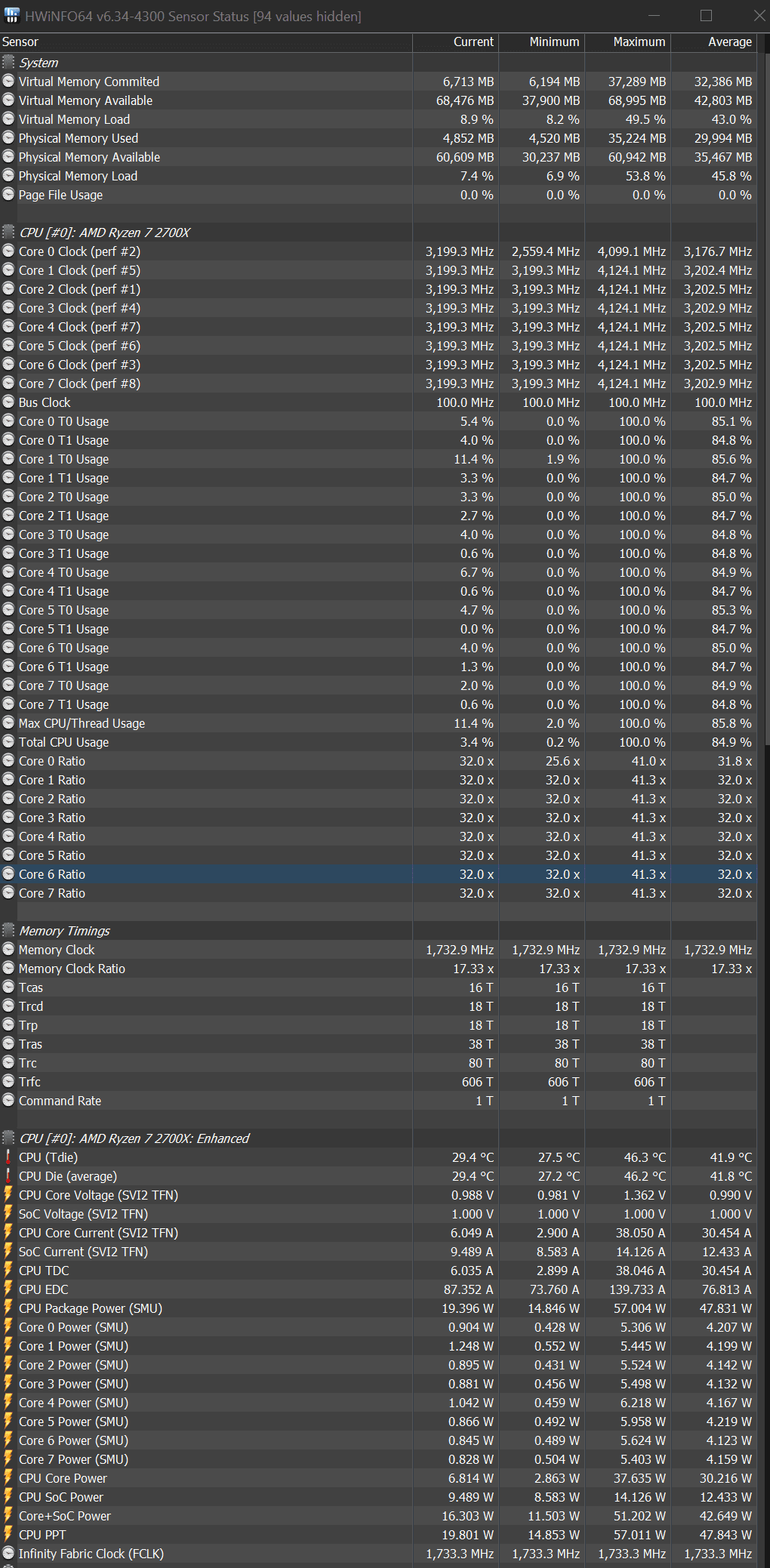Minimize the HWiNFO64 sensor window
The height and width of the screenshot is (1568, 770).
point(654,16)
